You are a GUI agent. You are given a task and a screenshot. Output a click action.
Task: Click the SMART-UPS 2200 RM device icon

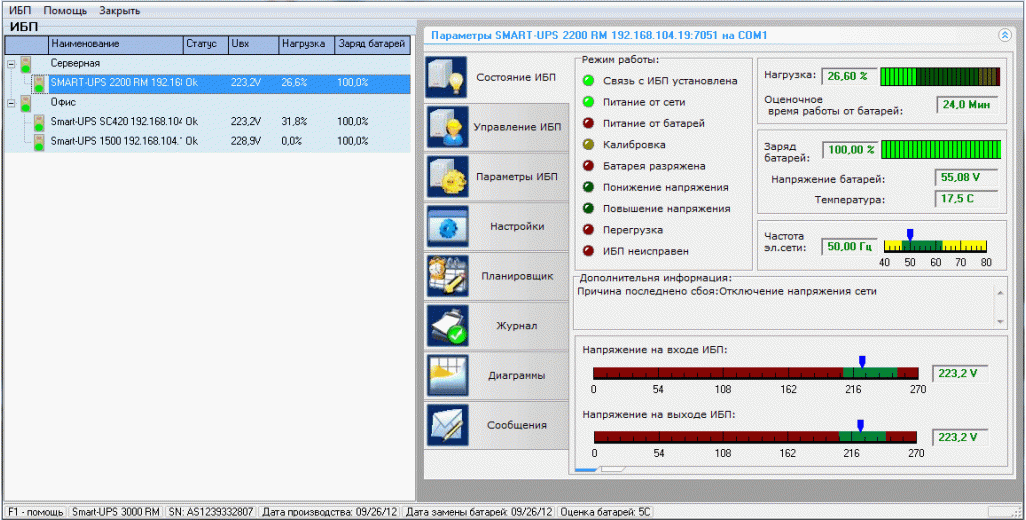pos(39,83)
